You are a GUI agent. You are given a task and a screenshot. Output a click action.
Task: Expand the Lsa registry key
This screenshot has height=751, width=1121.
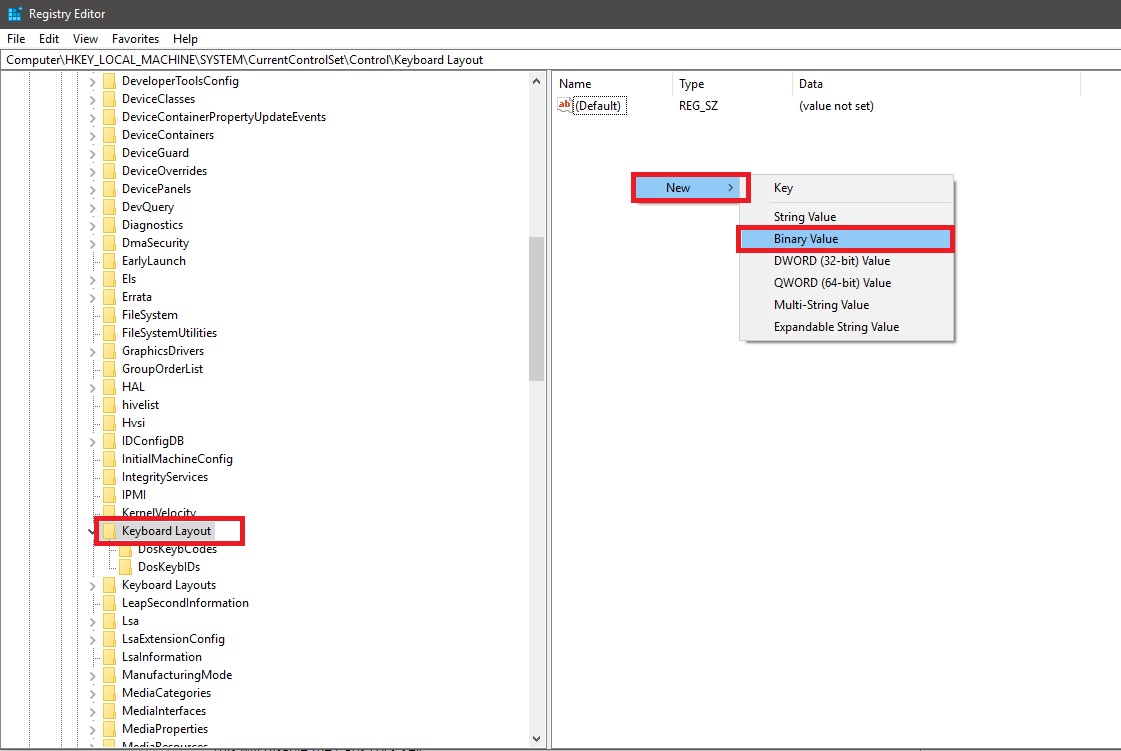click(91, 621)
